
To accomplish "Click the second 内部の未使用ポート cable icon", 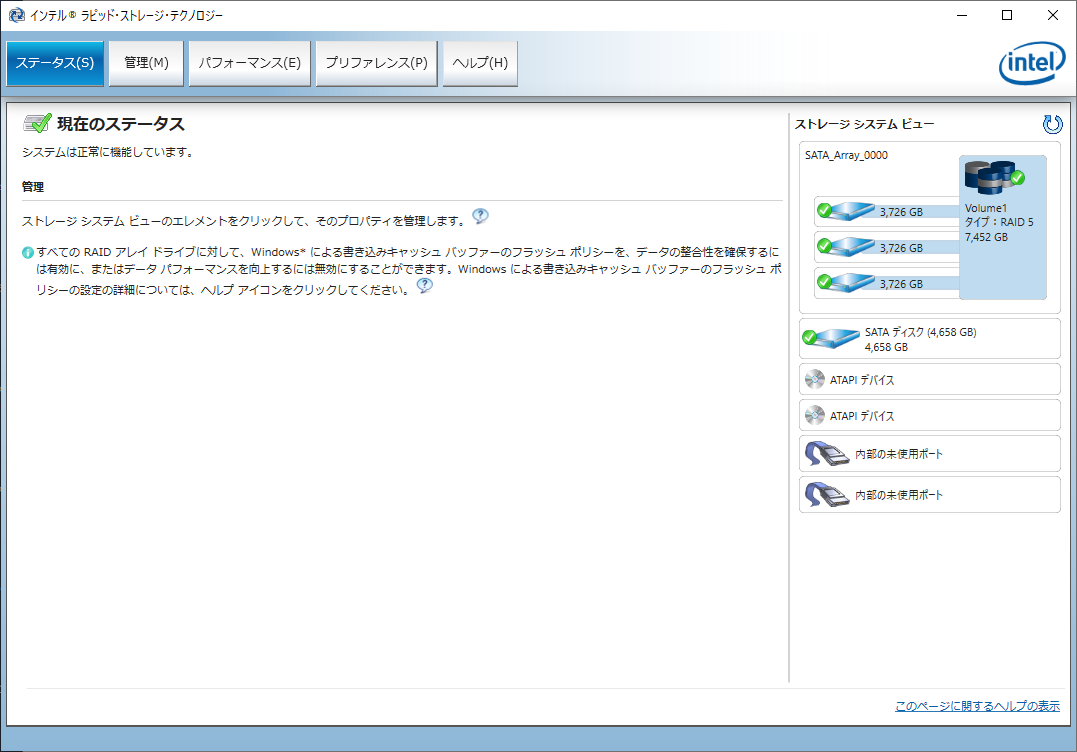I will [x=827, y=494].
